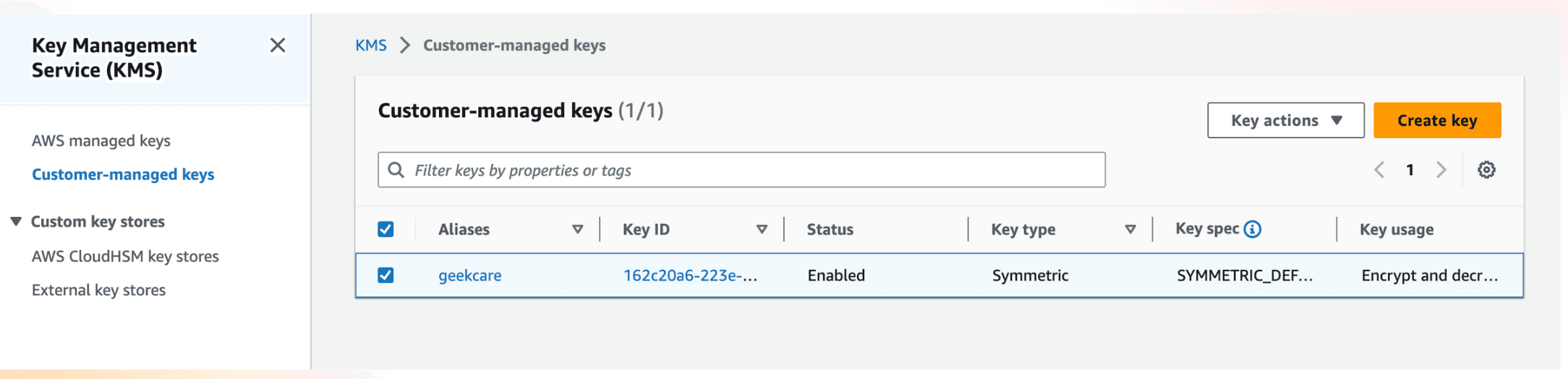The width and height of the screenshot is (1568, 379).
Task: Toggle the select-all keys checkbox
Action: 385,229
